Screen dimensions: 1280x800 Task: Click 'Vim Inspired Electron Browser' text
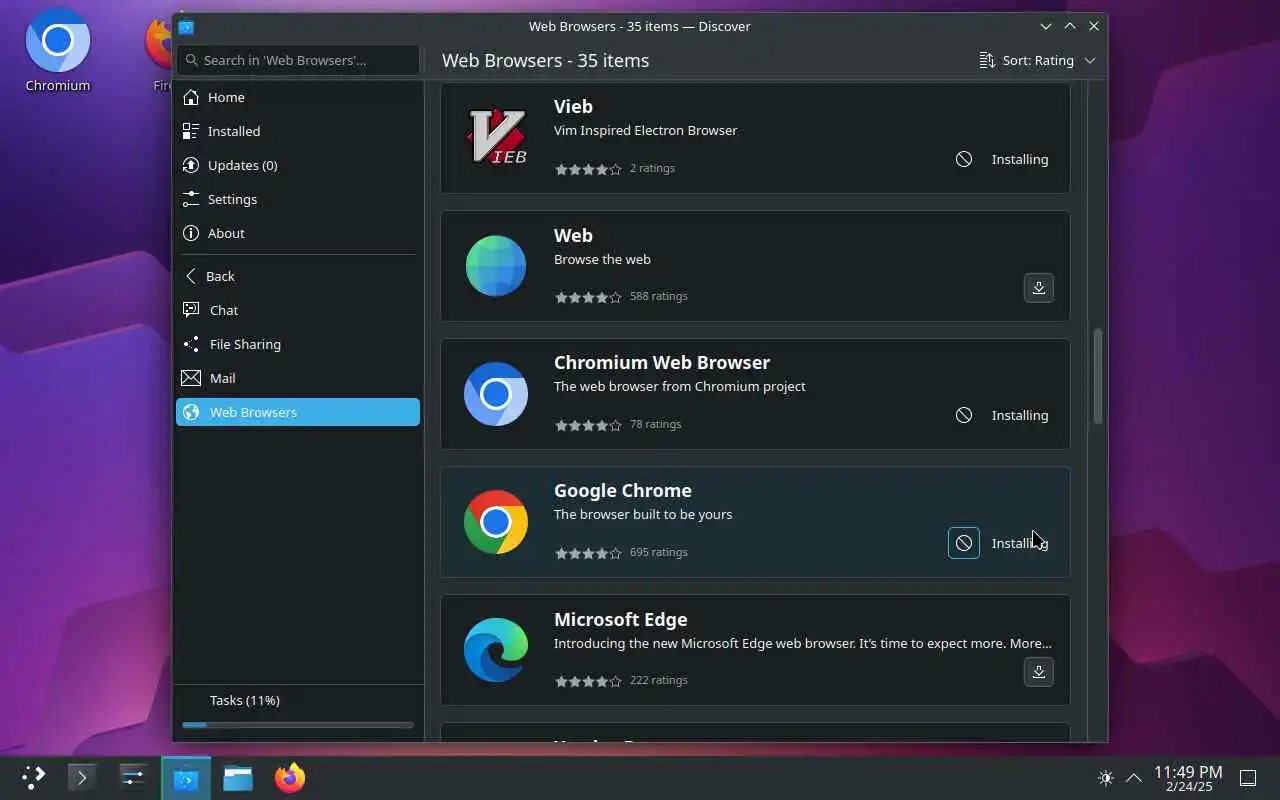coord(645,130)
